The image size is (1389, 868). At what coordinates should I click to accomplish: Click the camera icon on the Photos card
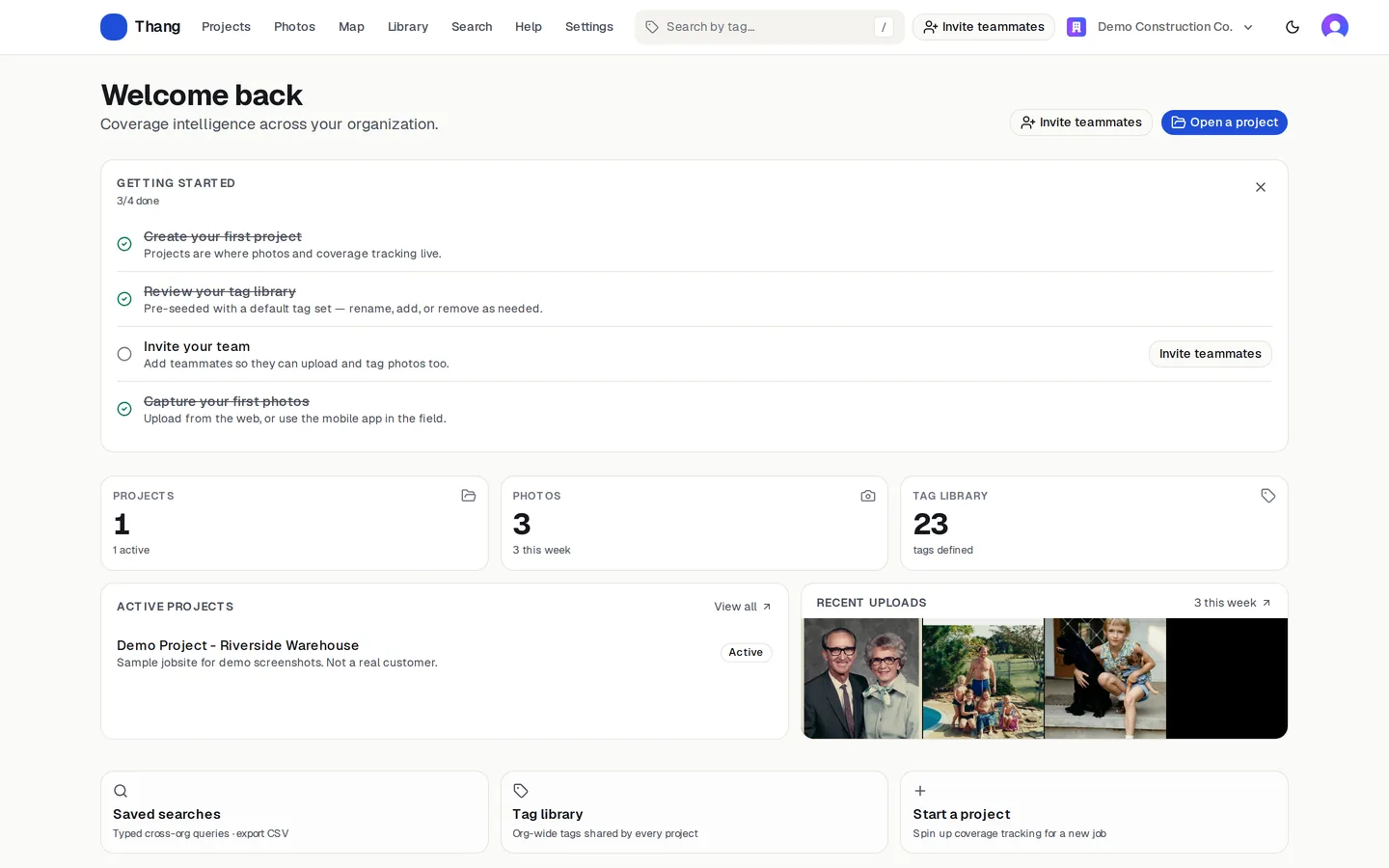868,496
